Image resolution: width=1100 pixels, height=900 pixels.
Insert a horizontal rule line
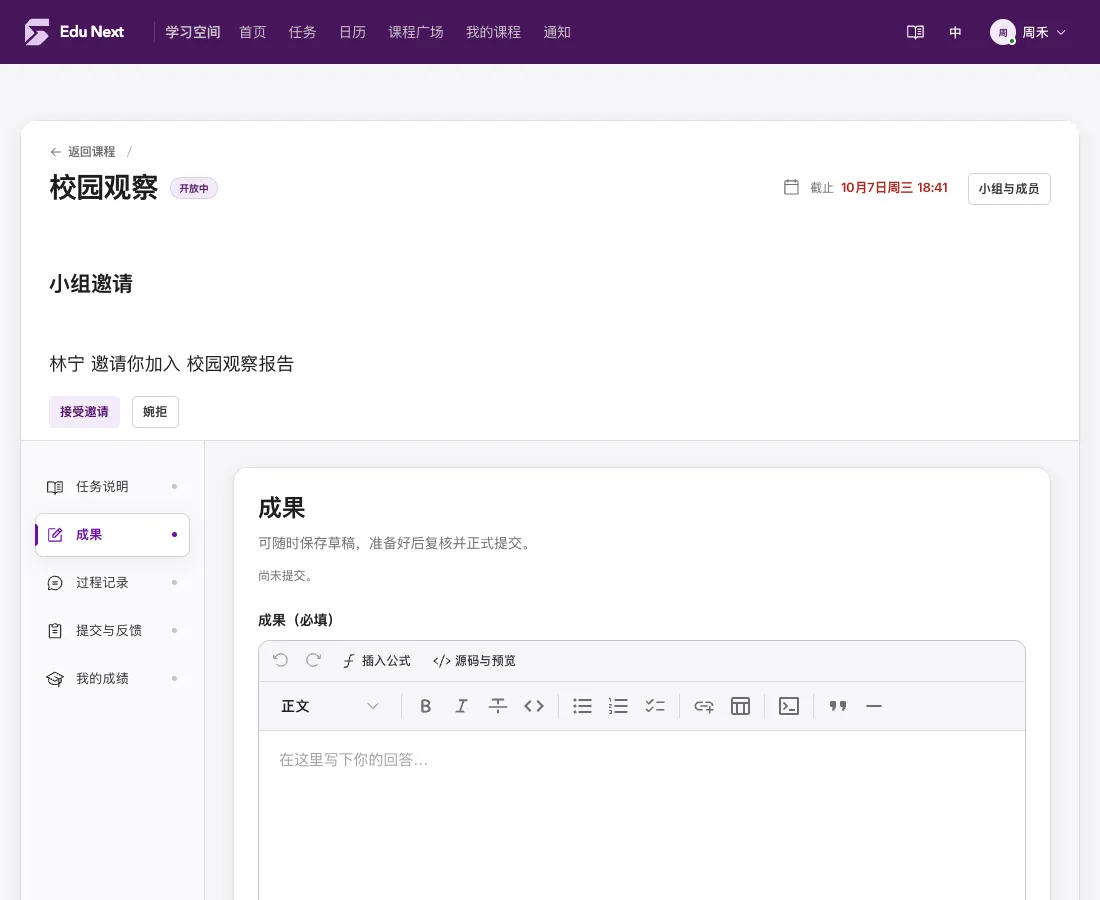(x=873, y=706)
